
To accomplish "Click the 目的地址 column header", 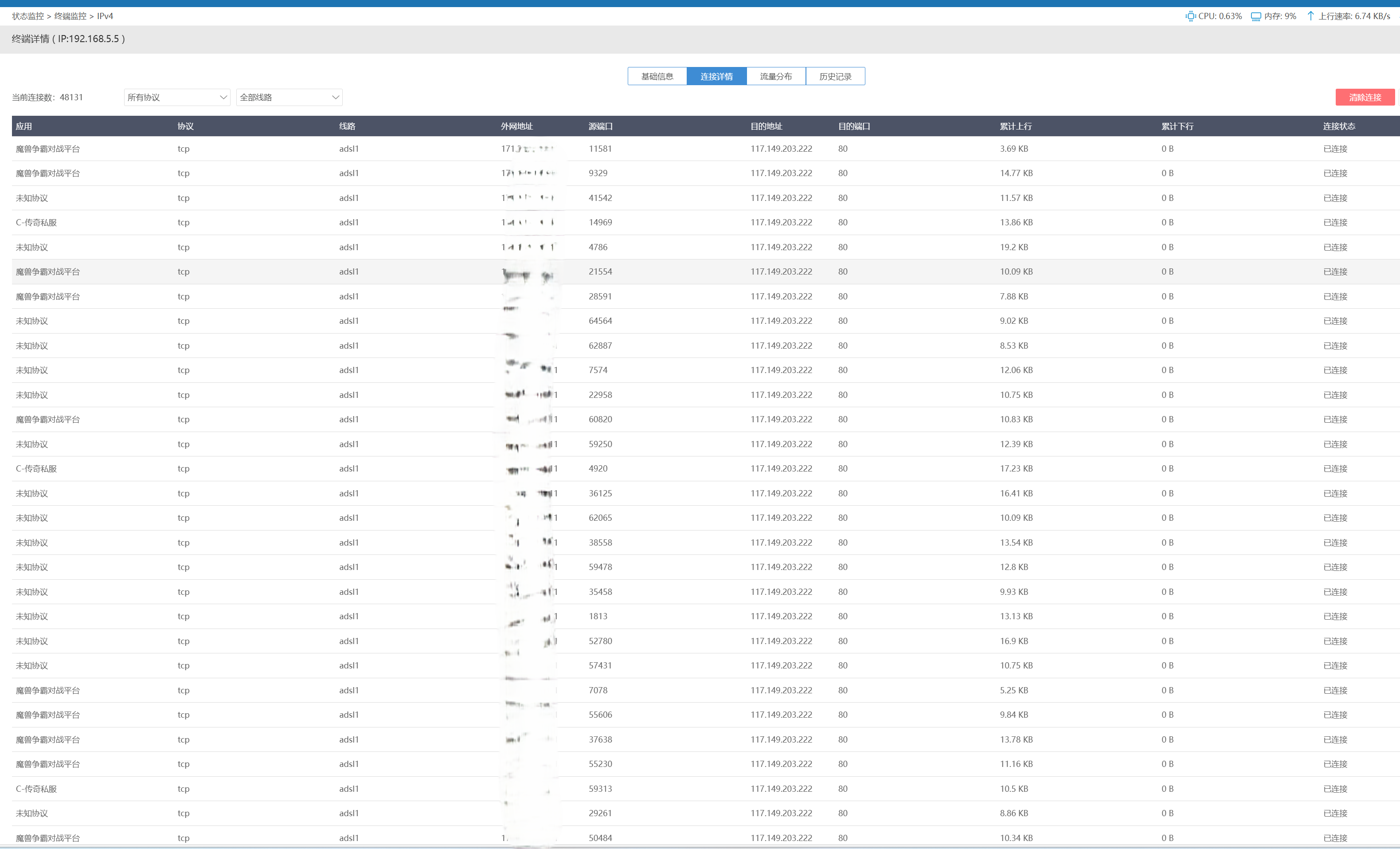I will point(766,126).
